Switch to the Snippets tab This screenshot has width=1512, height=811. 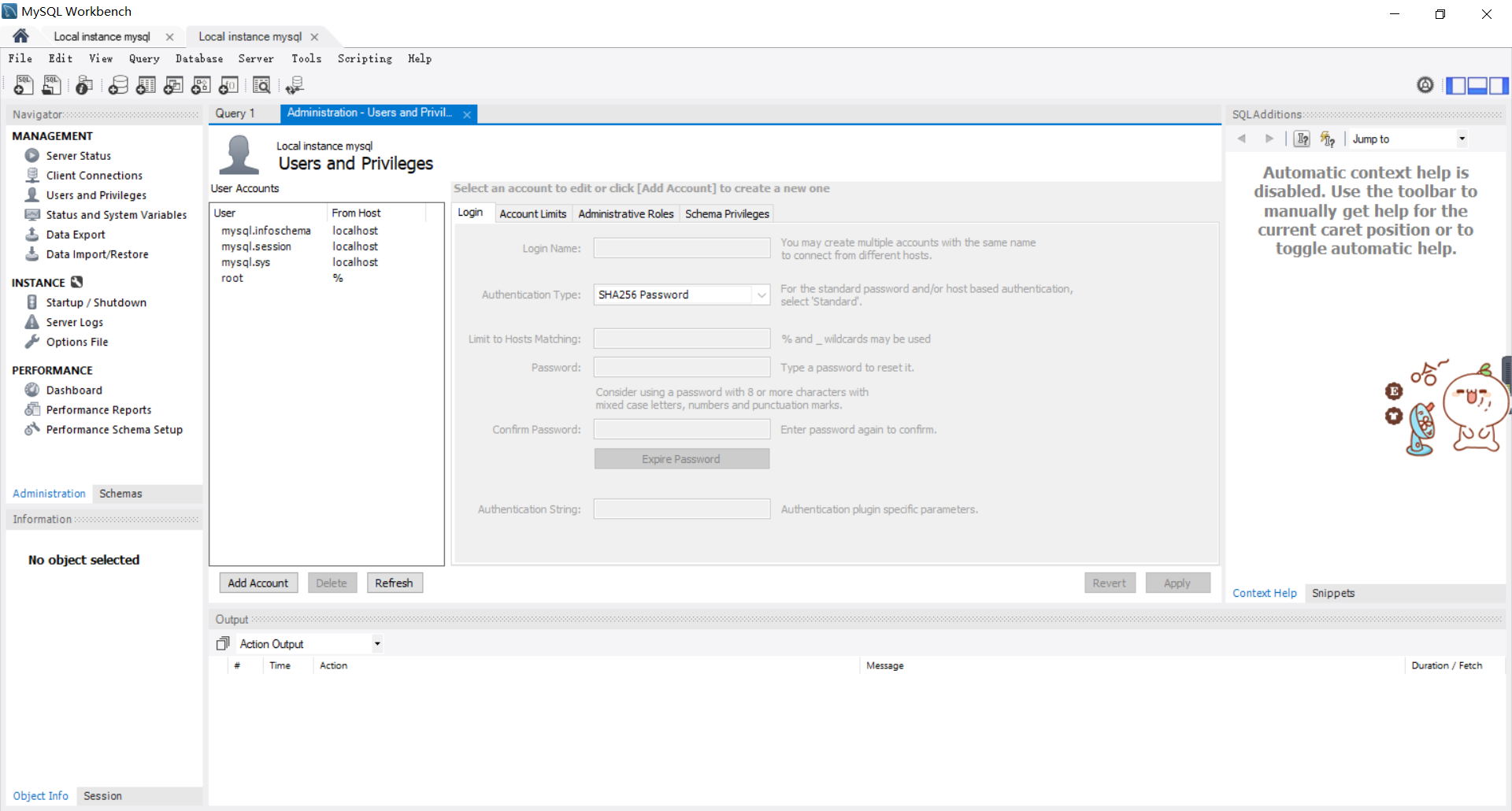coord(1333,593)
